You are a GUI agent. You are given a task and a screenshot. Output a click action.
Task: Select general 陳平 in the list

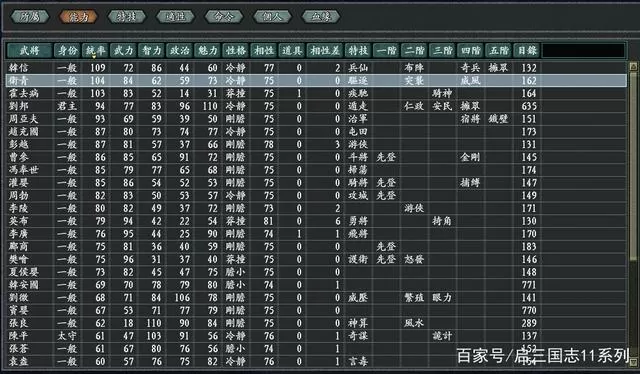tap(19, 336)
